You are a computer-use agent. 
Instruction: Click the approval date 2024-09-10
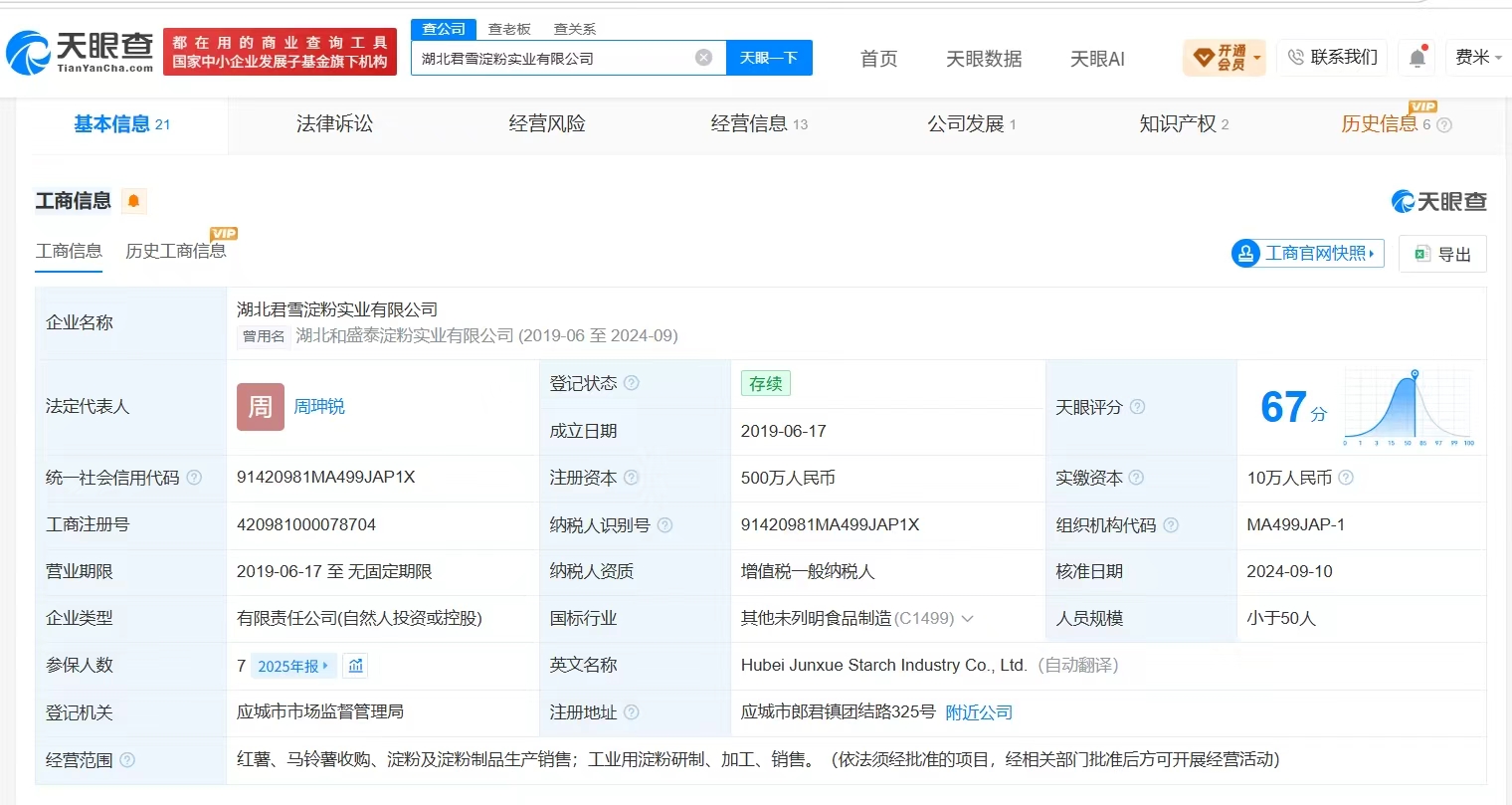point(1289,571)
